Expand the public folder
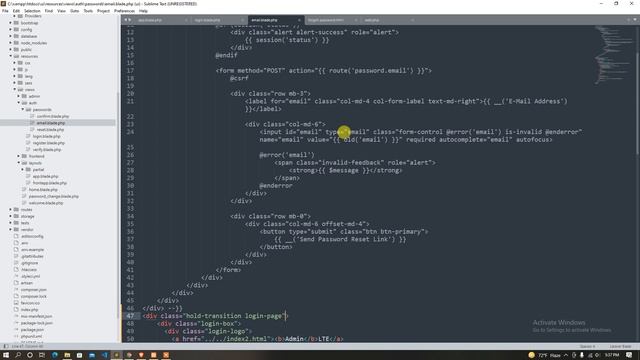 tap(11, 49)
